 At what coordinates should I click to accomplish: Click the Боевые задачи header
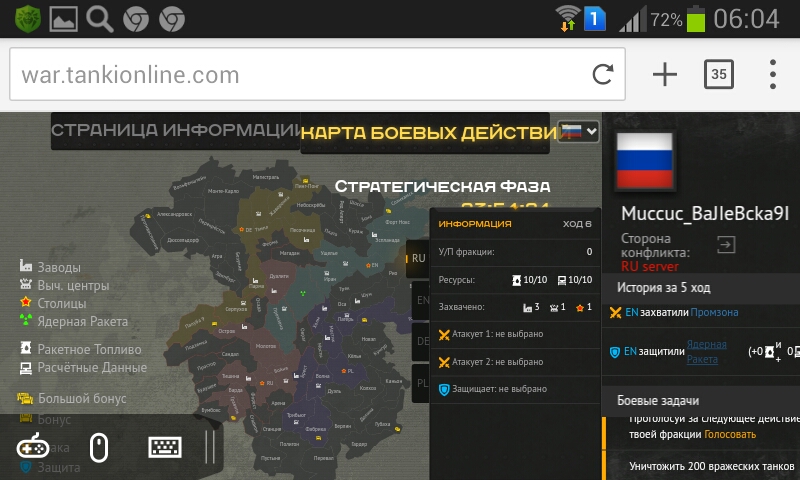(x=658, y=400)
